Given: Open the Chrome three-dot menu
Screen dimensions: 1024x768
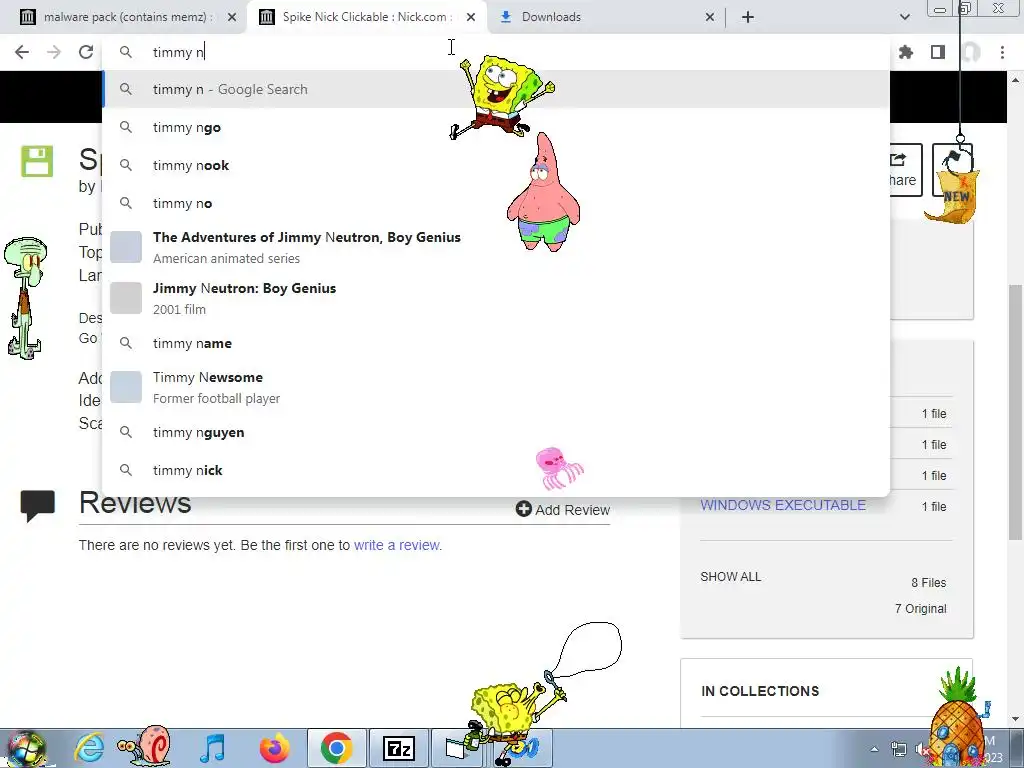Looking at the screenshot, I should pos(1002,52).
